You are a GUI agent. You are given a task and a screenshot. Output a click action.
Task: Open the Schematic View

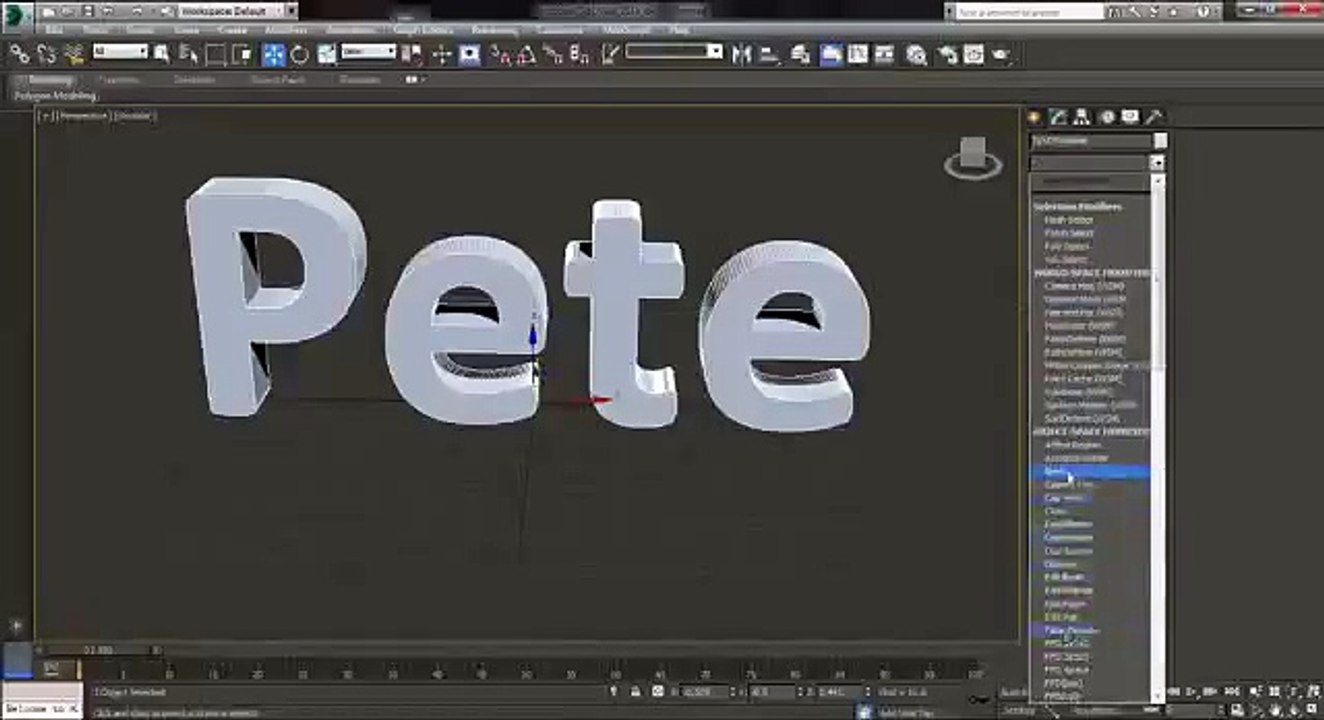(886, 54)
